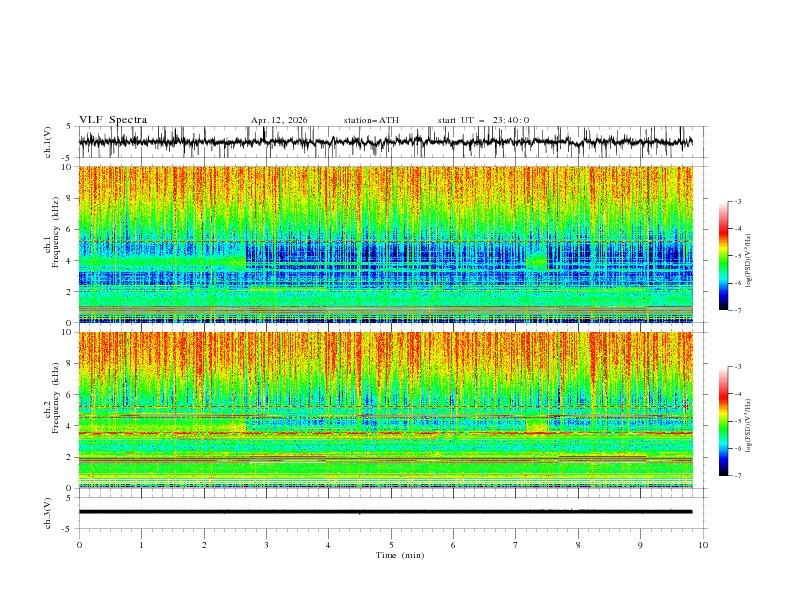
Task: Click the upper 'log(PSD)(V²/Hz)' colorbar label
Action: 748,260
